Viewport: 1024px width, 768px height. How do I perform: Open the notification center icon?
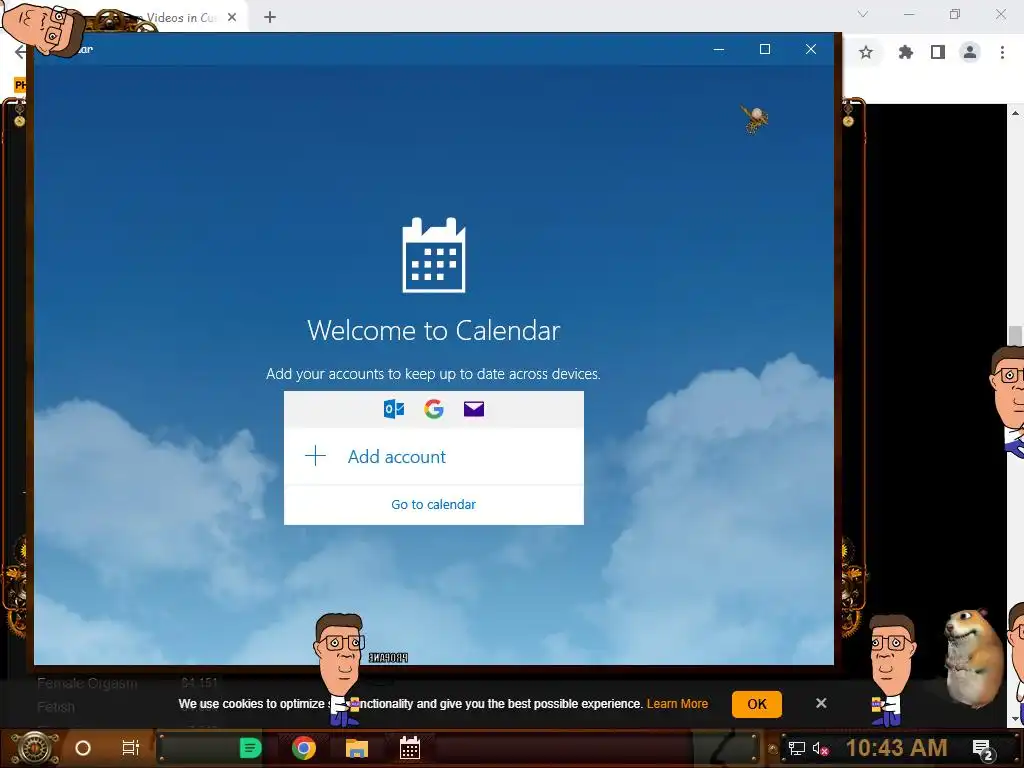[x=983, y=749]
